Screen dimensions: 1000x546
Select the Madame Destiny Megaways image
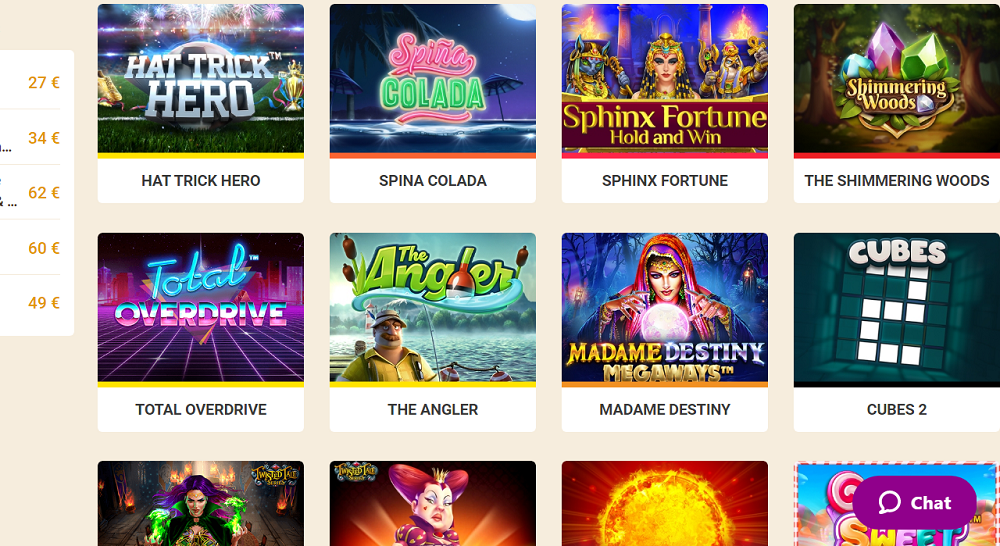665,307
